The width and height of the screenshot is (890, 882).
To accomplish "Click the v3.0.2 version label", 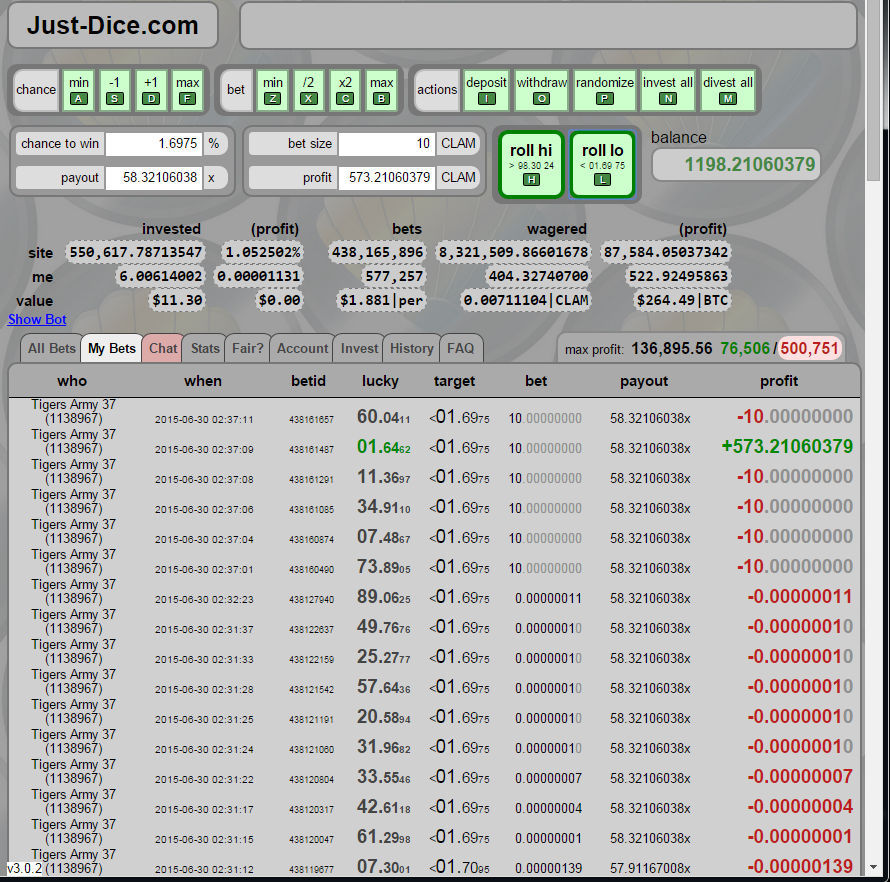I will coord(24,868).
